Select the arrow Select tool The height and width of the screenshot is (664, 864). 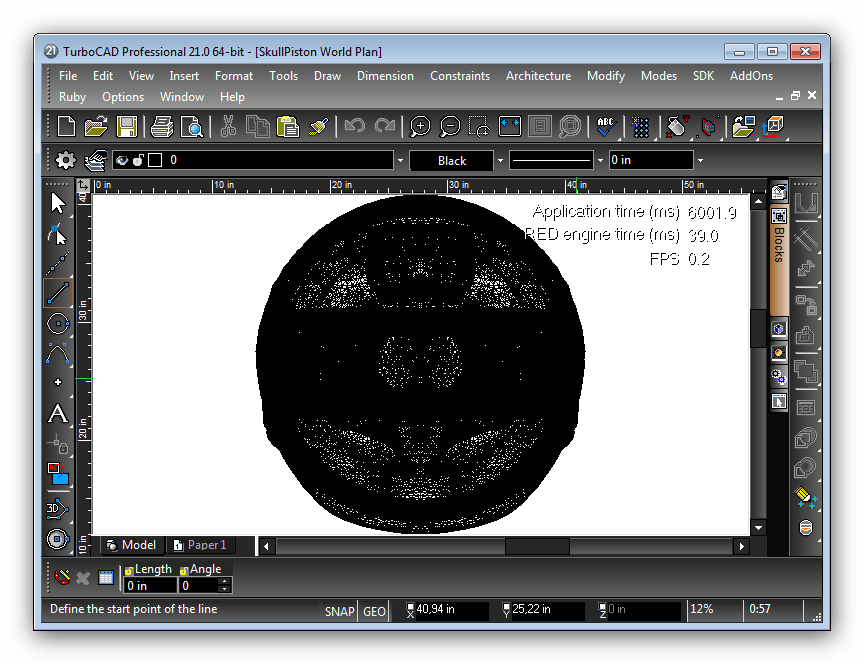(x=58, y=203)
